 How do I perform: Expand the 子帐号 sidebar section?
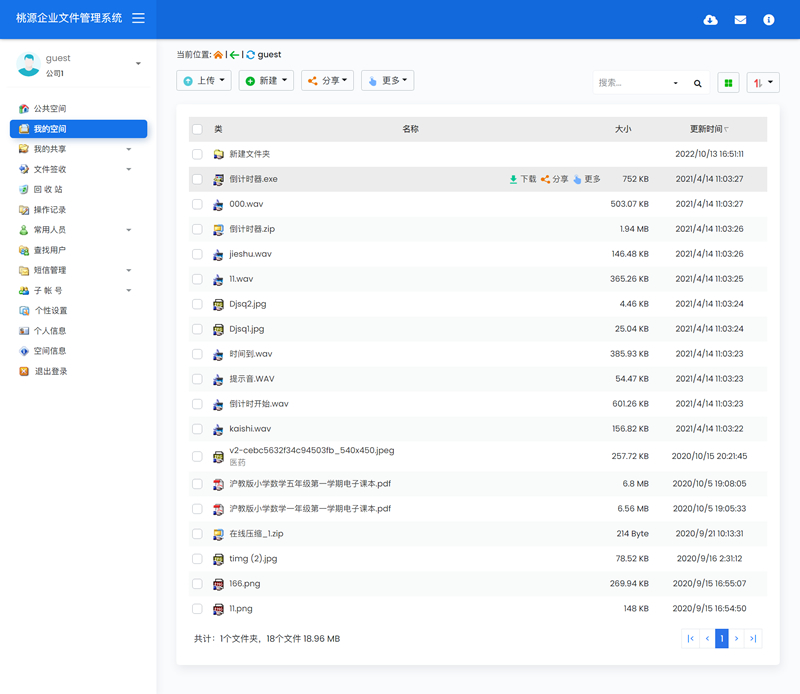point(60,290)
